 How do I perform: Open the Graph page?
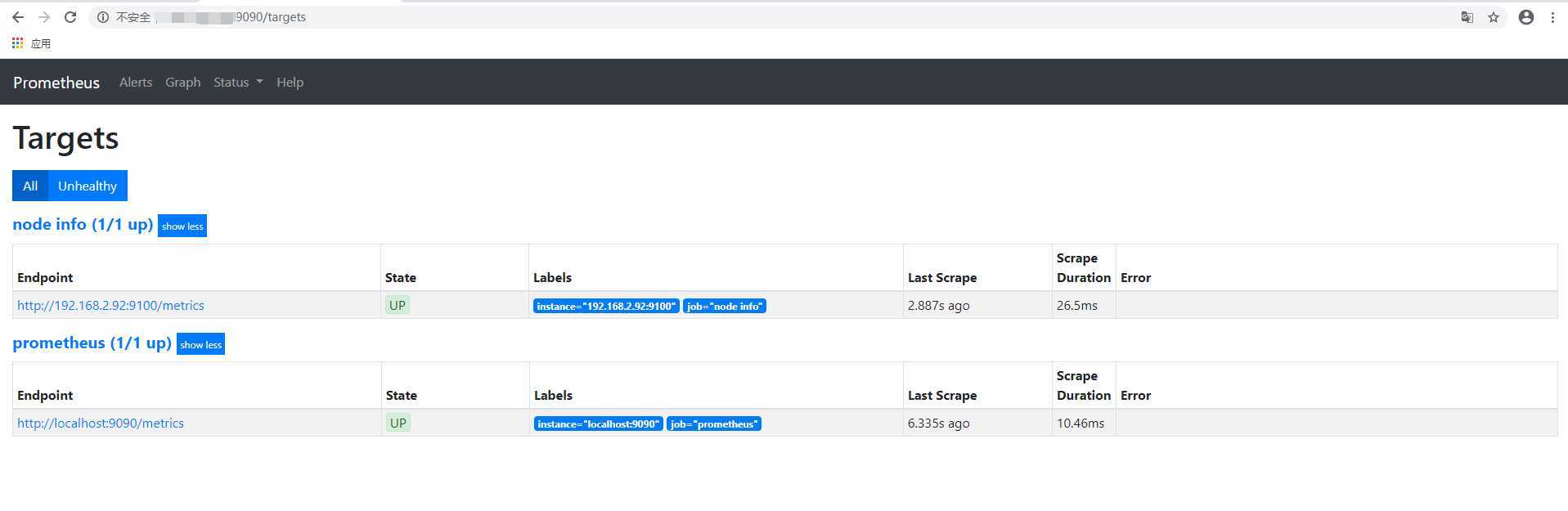pos(182,83)
